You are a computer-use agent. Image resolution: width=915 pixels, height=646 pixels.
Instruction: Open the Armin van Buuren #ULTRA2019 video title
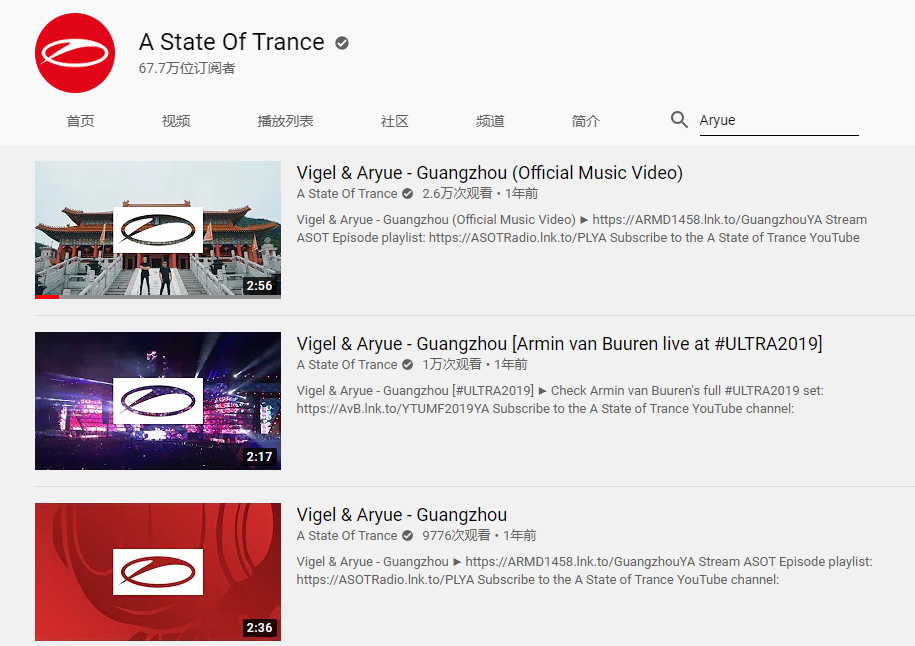pos(559,344)
